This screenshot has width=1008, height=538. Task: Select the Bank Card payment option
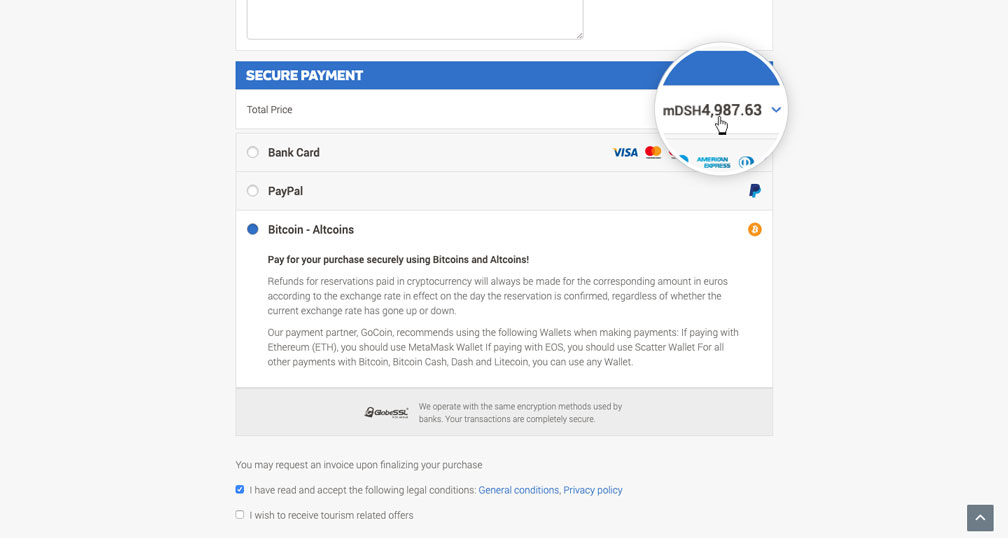pos(253,153)
